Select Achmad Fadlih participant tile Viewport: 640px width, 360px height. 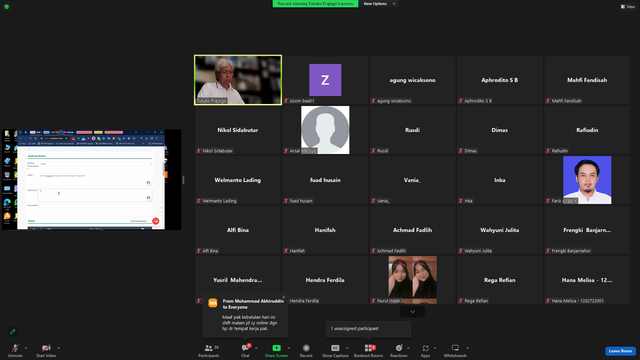(x=412, y=230)
